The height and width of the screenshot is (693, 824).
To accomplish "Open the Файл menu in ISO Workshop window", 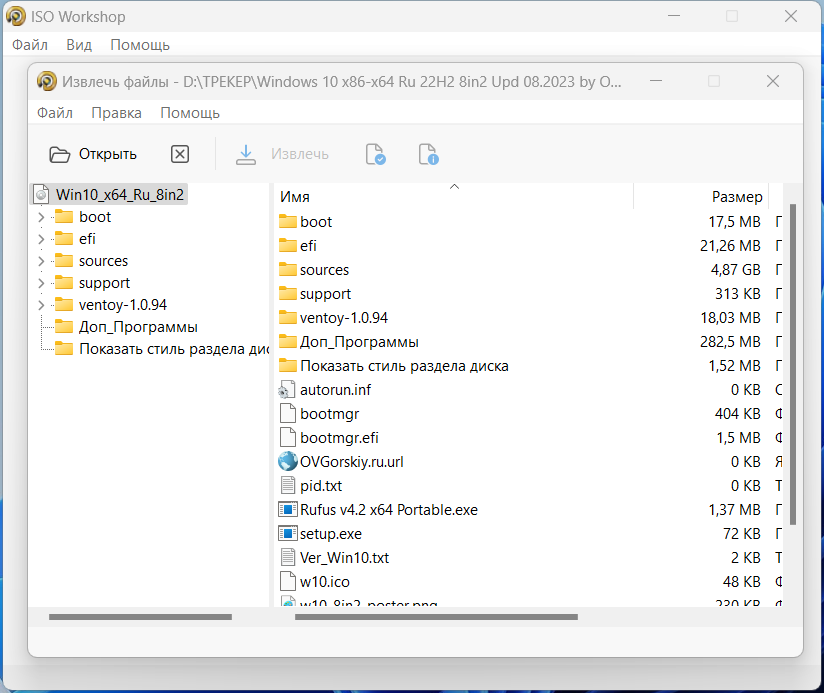I will click(x=30, y=45).
